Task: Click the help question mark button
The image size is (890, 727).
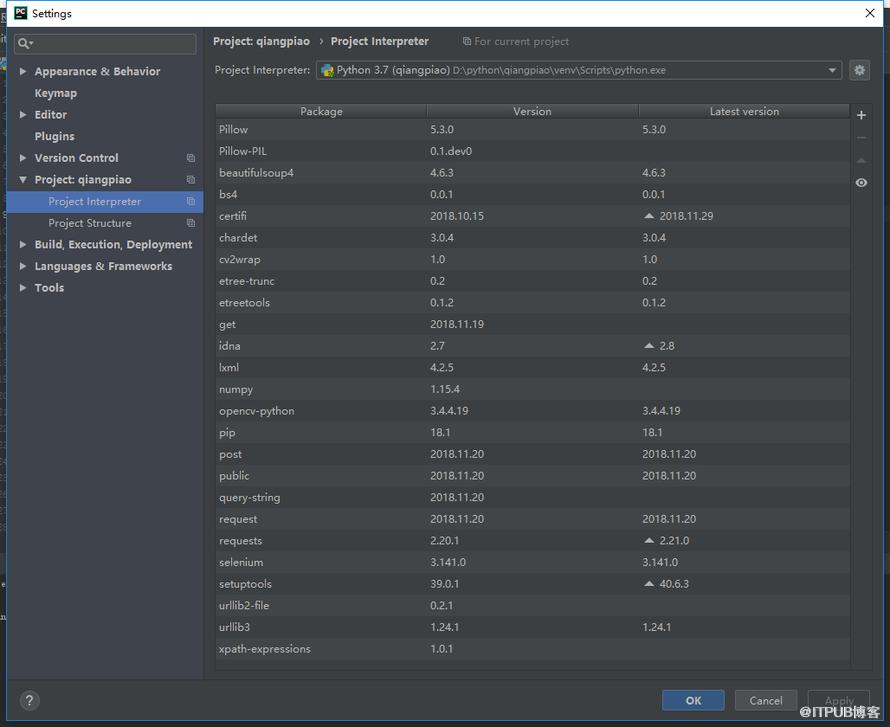Action: [30, 700]
